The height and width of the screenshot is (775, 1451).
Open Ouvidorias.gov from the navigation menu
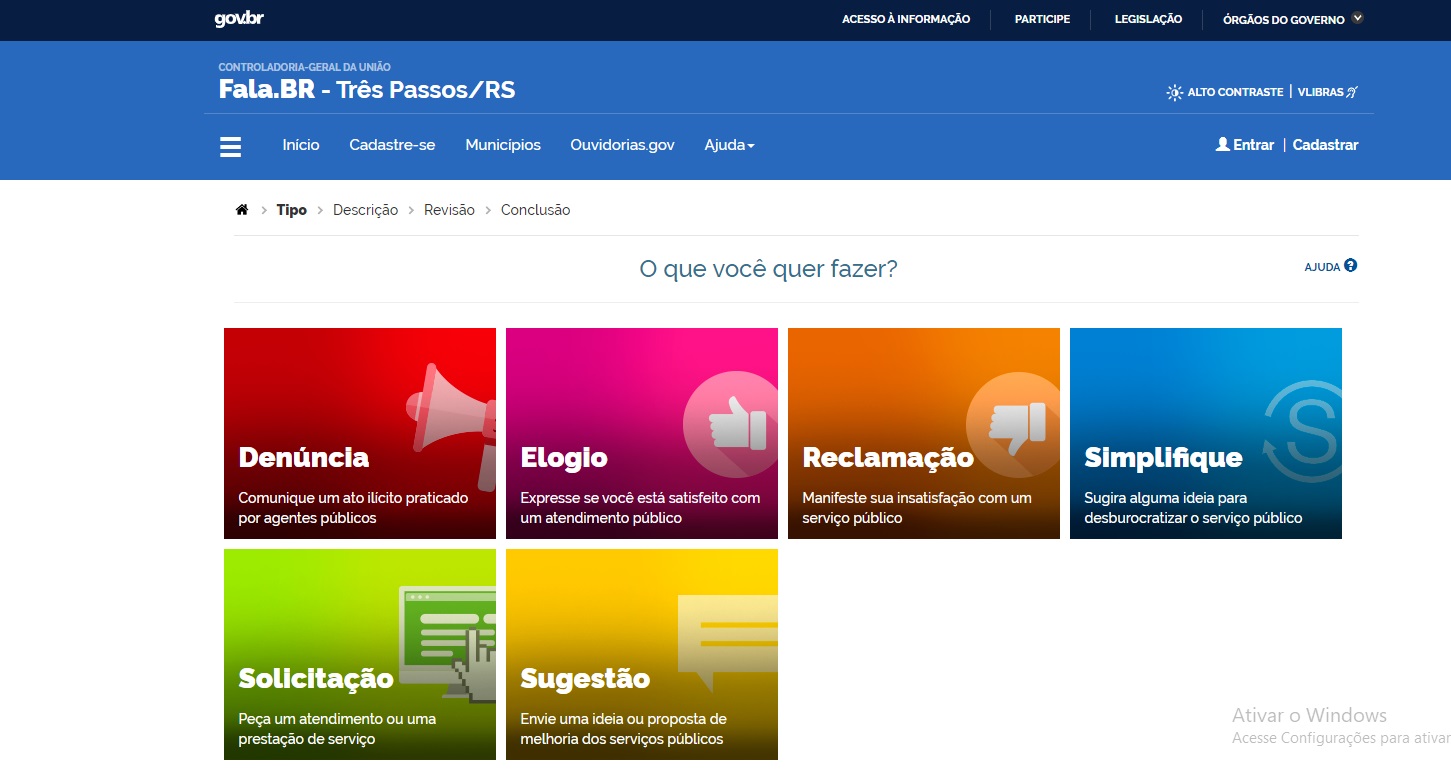pos(622,145)
